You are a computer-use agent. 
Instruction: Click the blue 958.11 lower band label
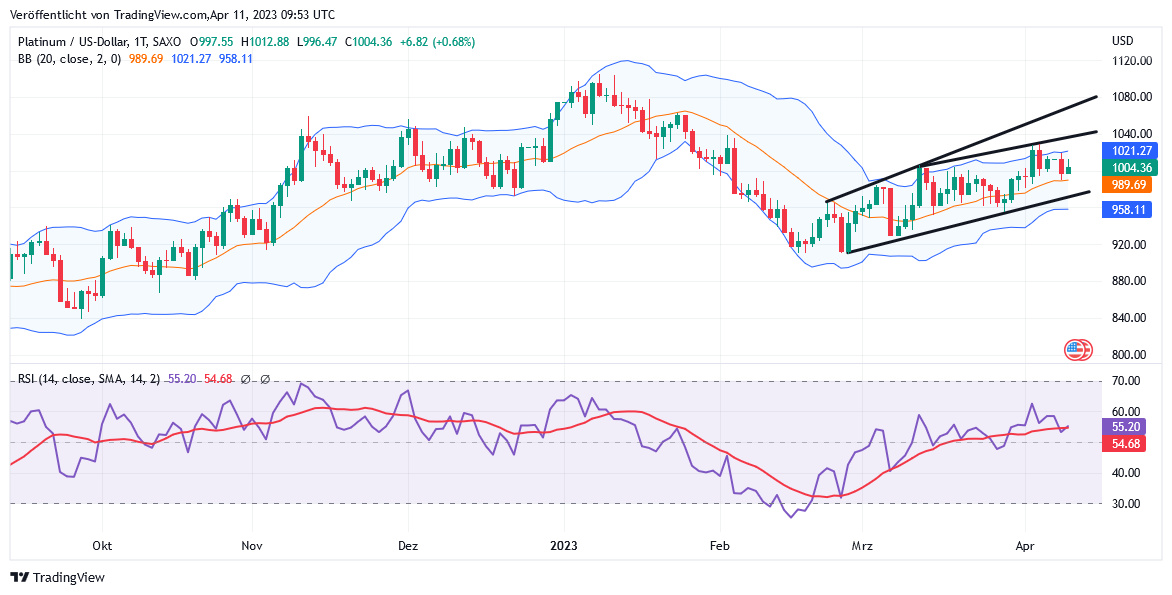[x=1128, y=210]
